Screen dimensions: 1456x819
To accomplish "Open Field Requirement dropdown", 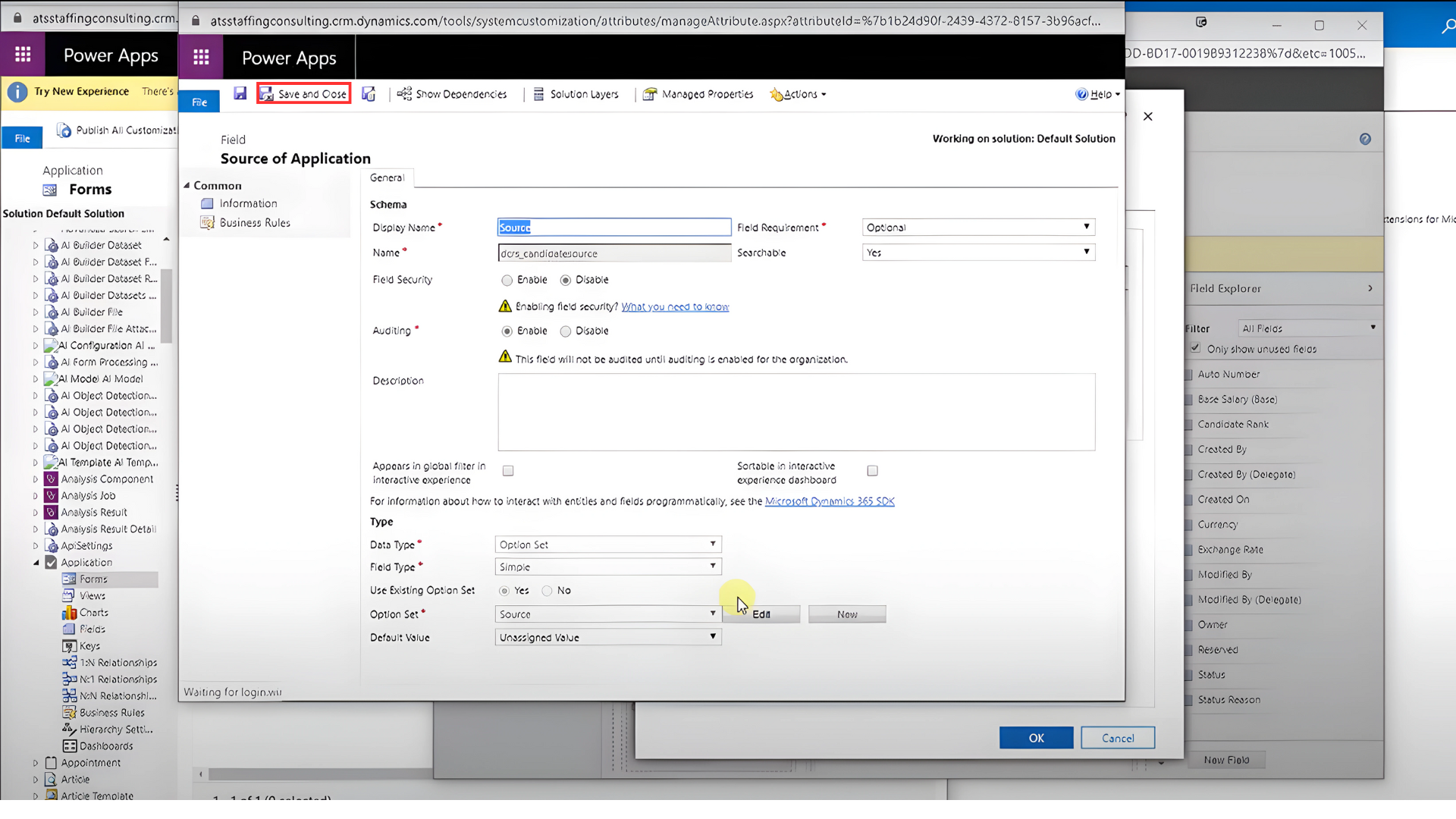I will [978, 227].
